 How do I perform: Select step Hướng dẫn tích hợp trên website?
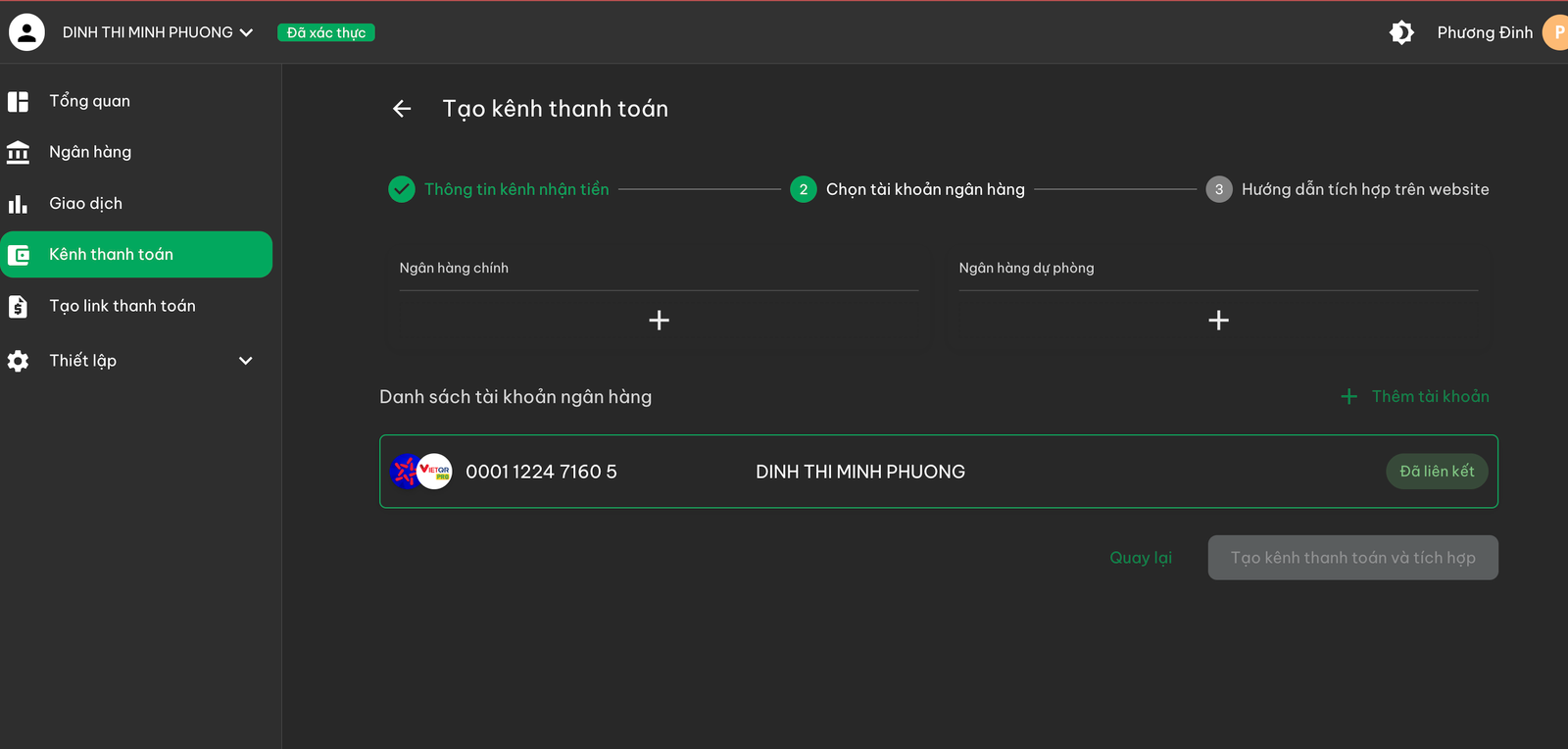coord(1365,189)
